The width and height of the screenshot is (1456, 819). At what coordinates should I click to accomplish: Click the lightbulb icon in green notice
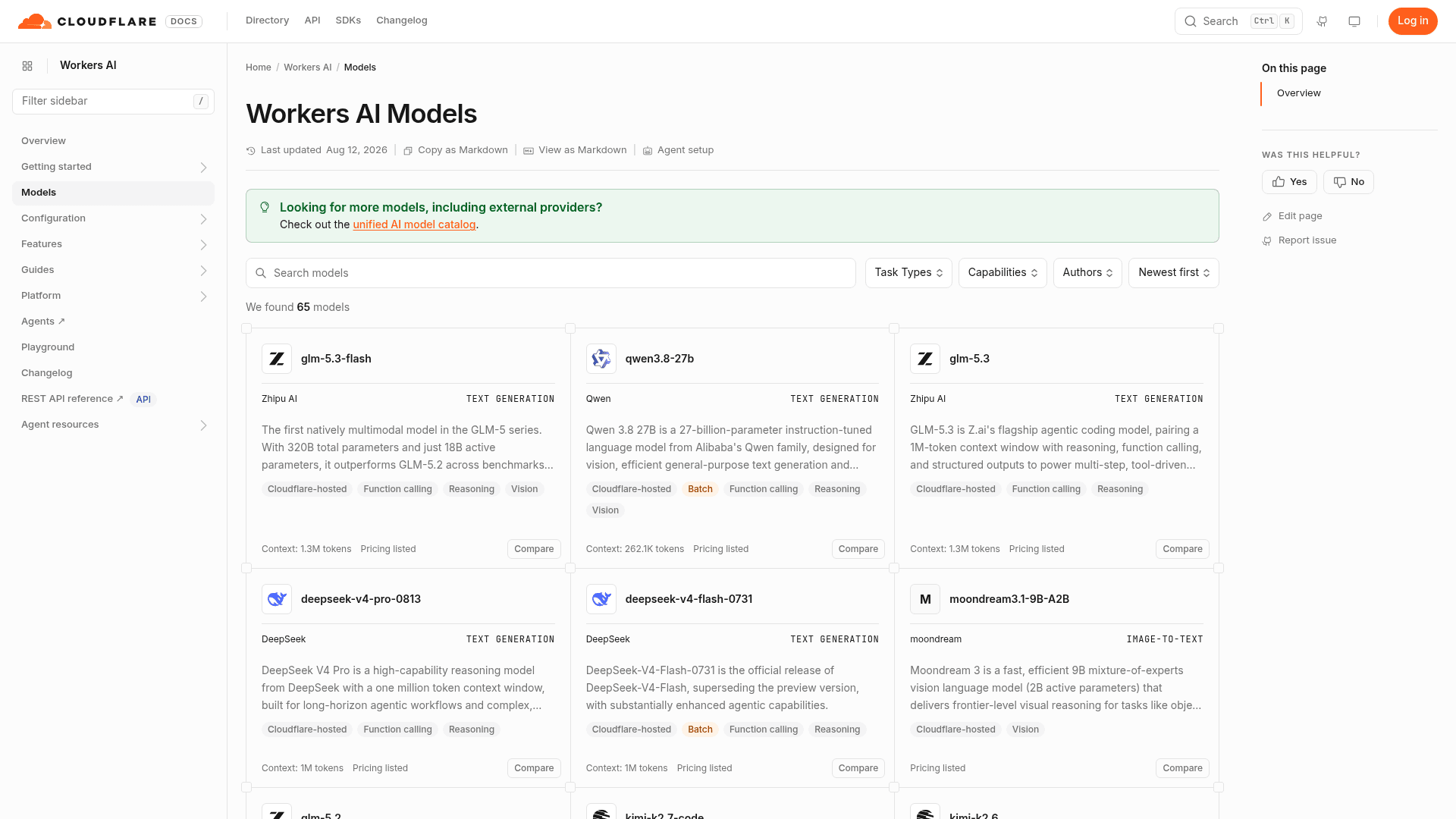click(x=265, y=207)
